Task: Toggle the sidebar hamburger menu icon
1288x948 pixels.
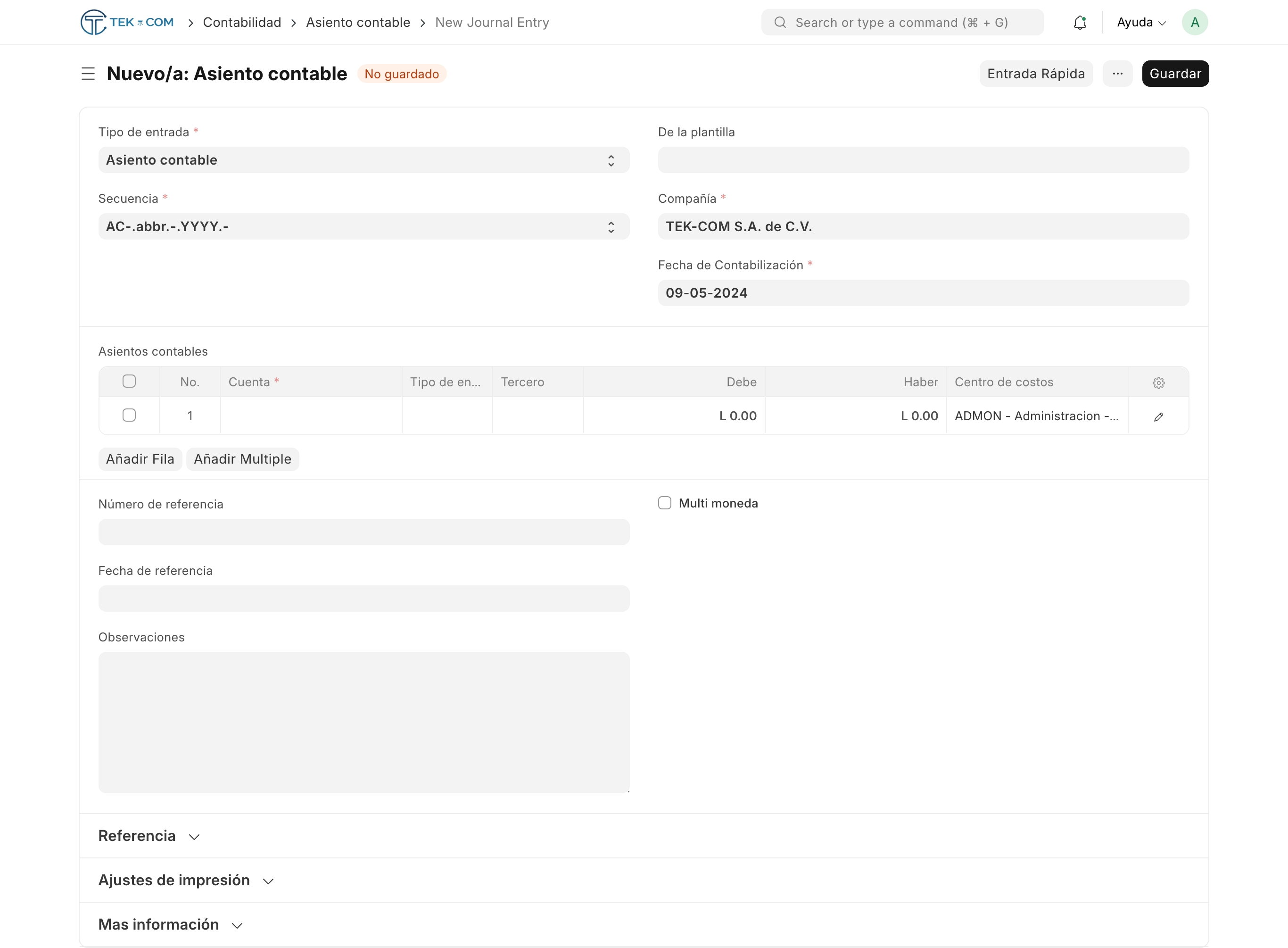Action: click(88, 74)
